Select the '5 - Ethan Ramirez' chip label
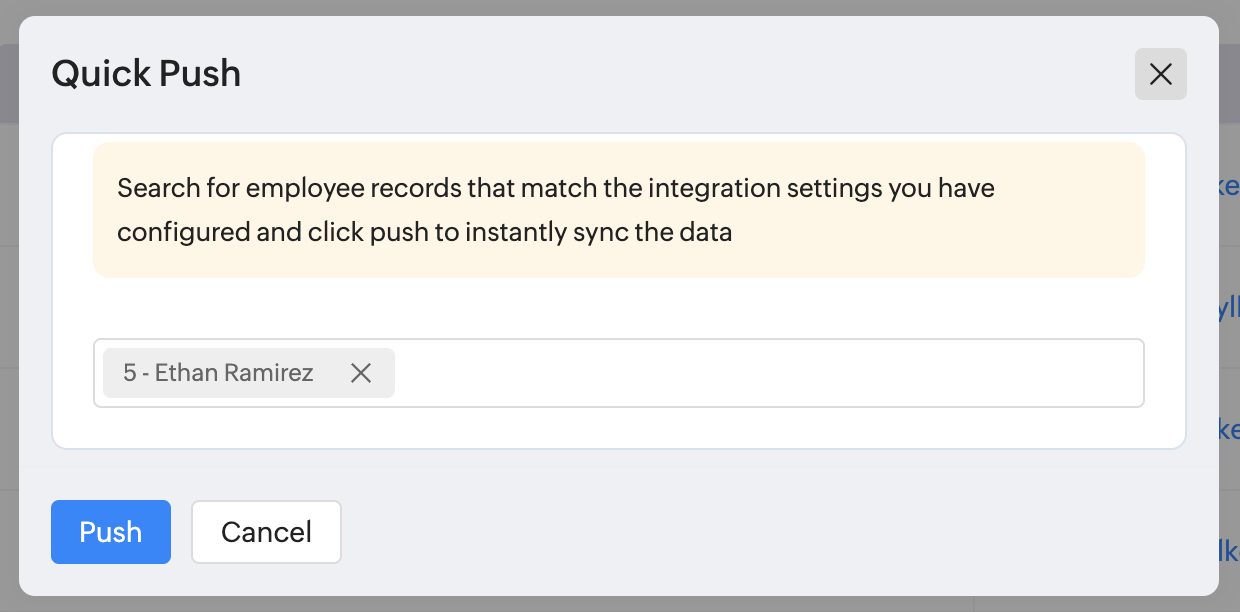Viewport: 1240px width, 612px height. point(218,373)
